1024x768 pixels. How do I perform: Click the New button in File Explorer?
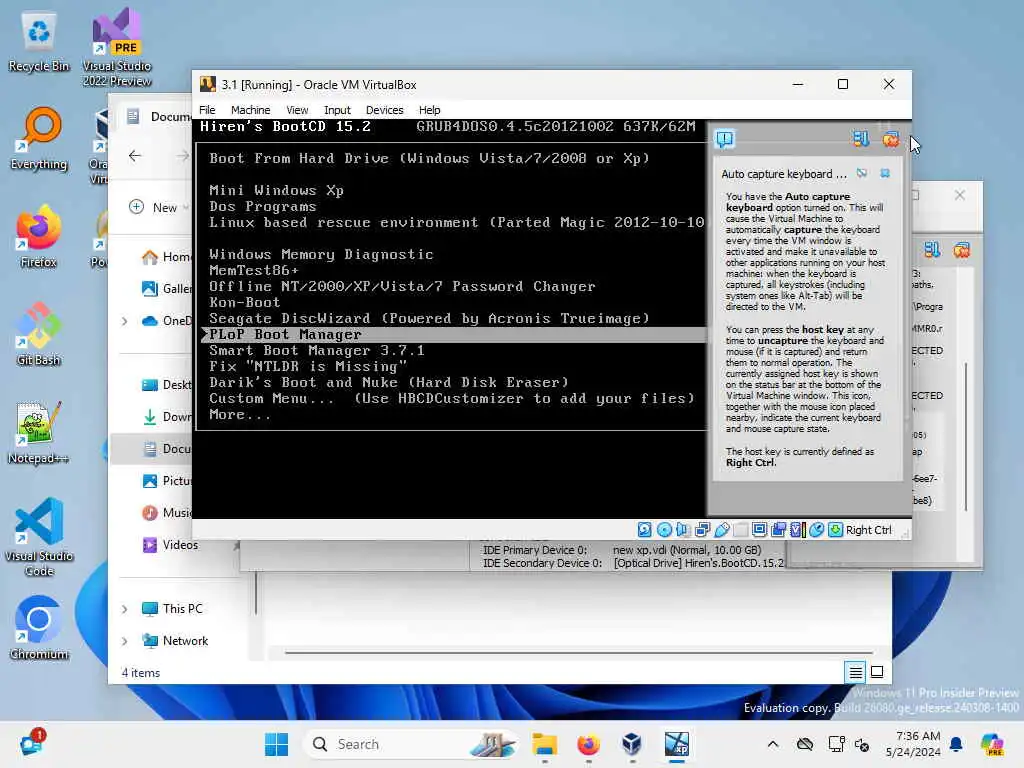157,207
